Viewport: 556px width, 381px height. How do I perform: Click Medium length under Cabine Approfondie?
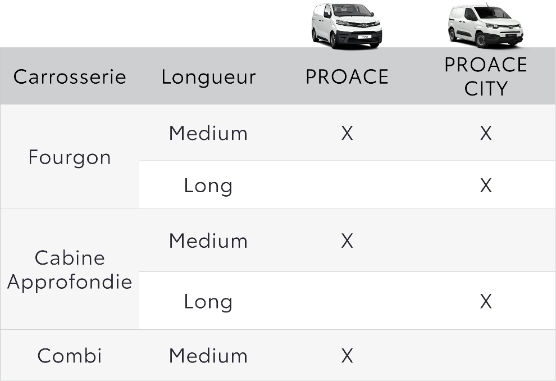click(x=208, y=241)
